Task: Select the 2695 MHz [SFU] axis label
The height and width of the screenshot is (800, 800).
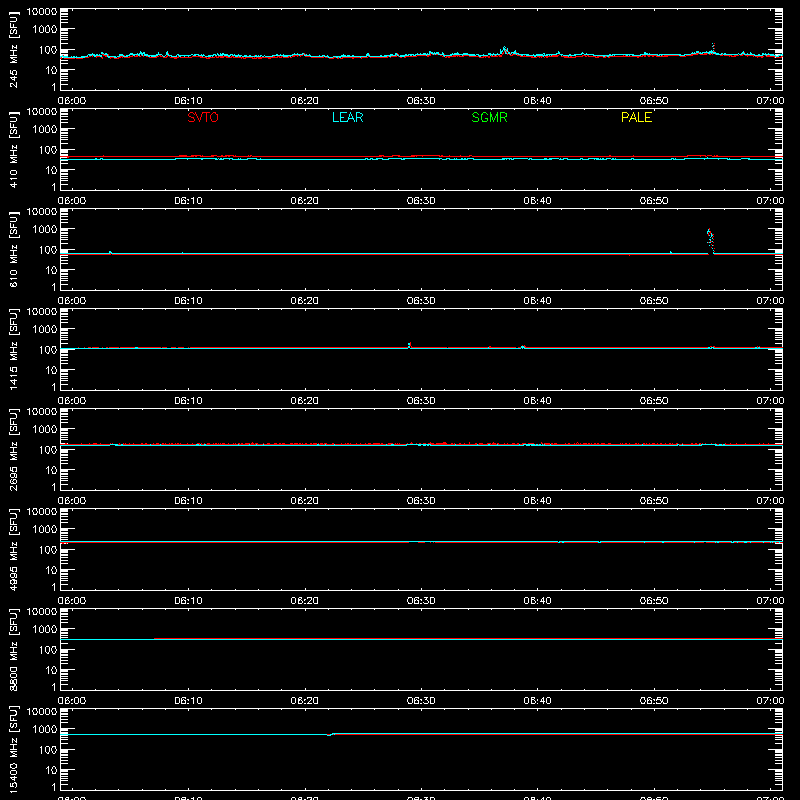Action: click(14, 449)
